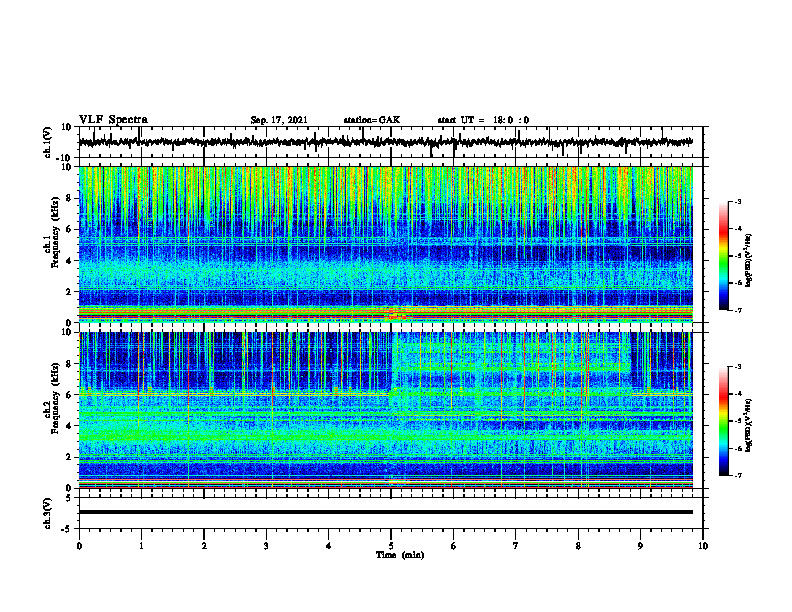This screenshot has height=612, width=792.
Task: Click inside the ch.2 spectrogram panel
Action: (385, 410)
